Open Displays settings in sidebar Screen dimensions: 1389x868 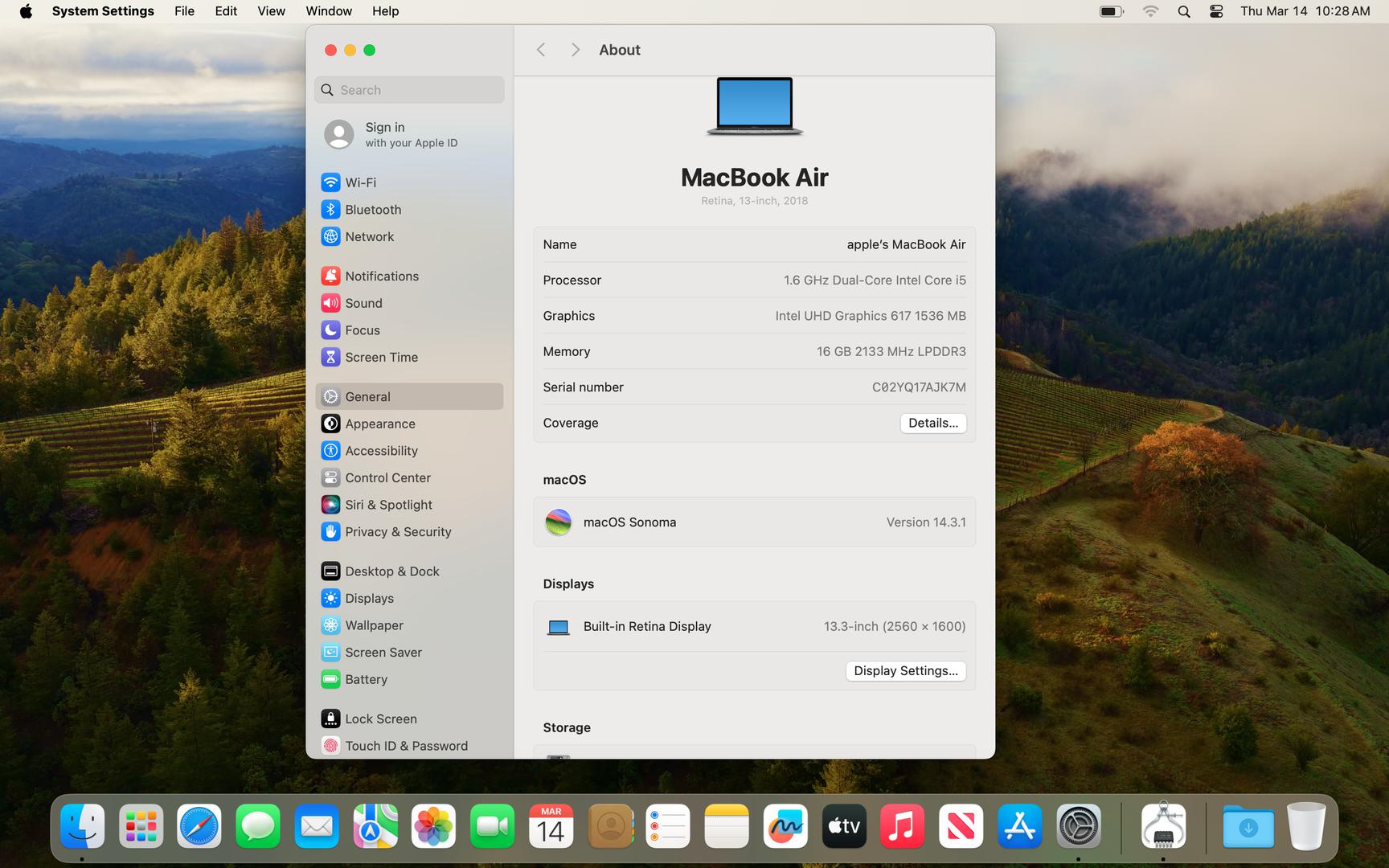(x=409, y=598)
